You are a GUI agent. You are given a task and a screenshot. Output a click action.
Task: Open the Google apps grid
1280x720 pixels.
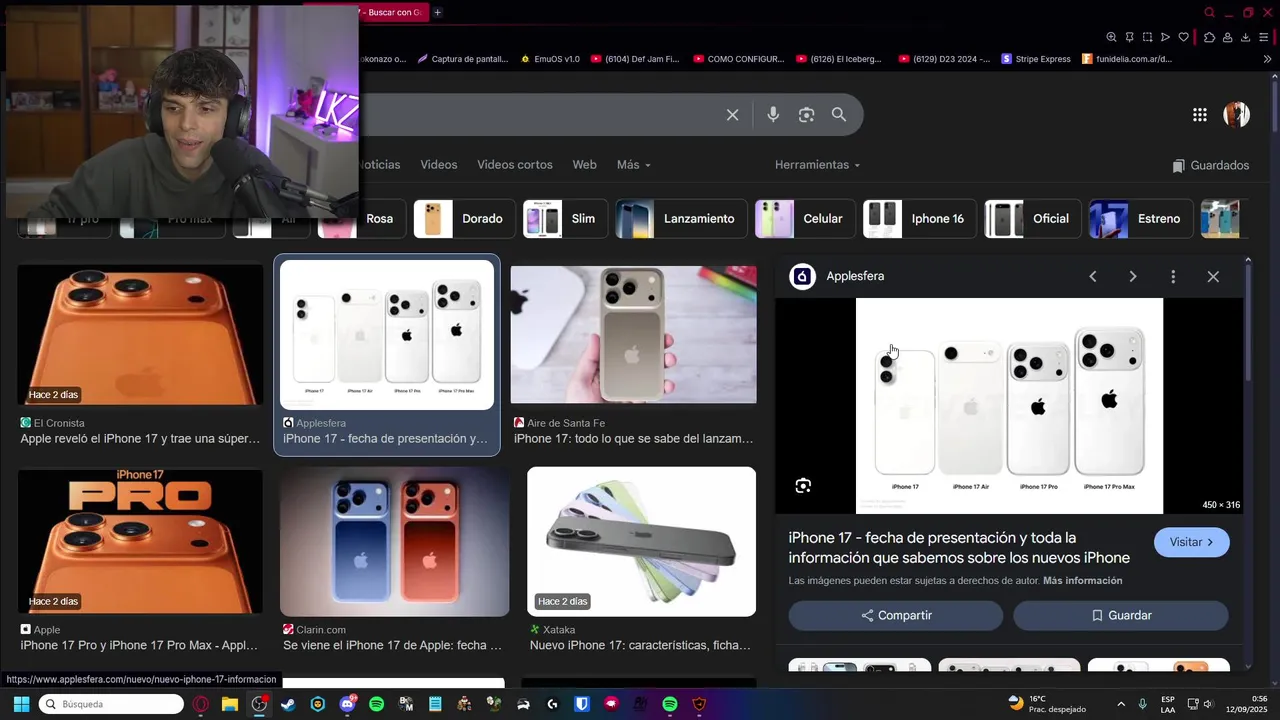tap(1200, 115)
